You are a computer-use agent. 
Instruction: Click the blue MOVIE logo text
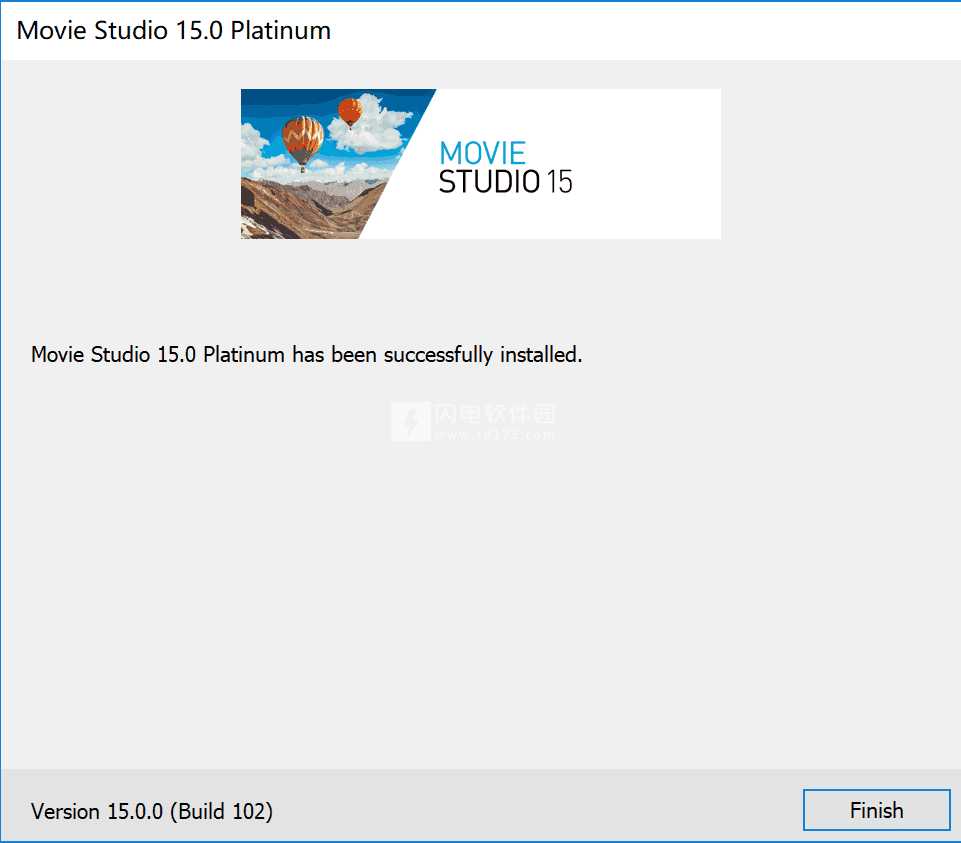pos(482,153)
